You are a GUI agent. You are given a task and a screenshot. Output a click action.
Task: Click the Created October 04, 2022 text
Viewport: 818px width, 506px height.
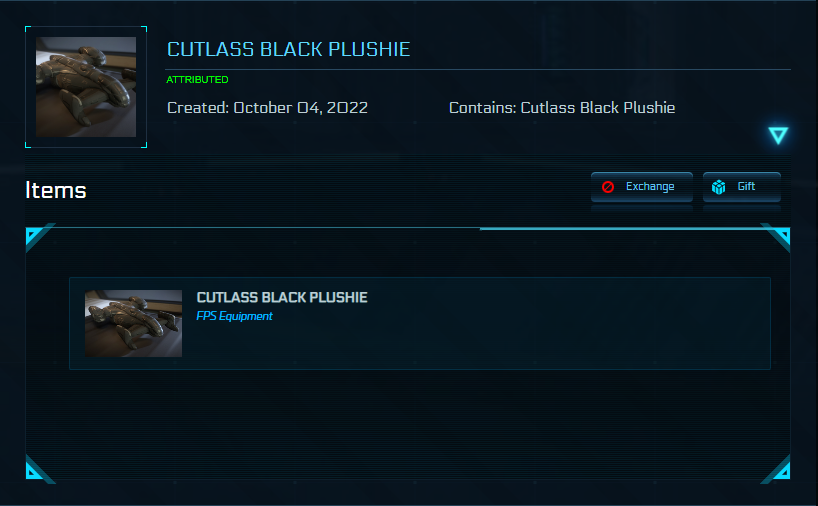(x=267, y=108)
